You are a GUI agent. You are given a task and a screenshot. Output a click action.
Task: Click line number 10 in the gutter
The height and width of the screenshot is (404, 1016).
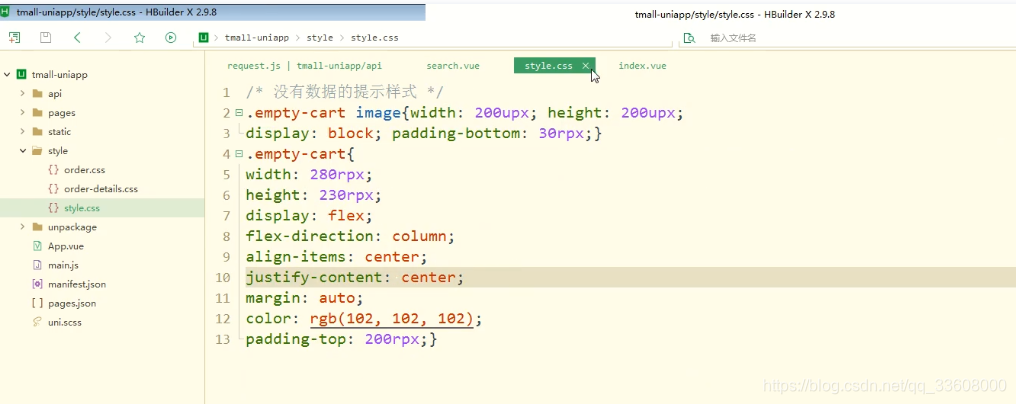(222, 278)
